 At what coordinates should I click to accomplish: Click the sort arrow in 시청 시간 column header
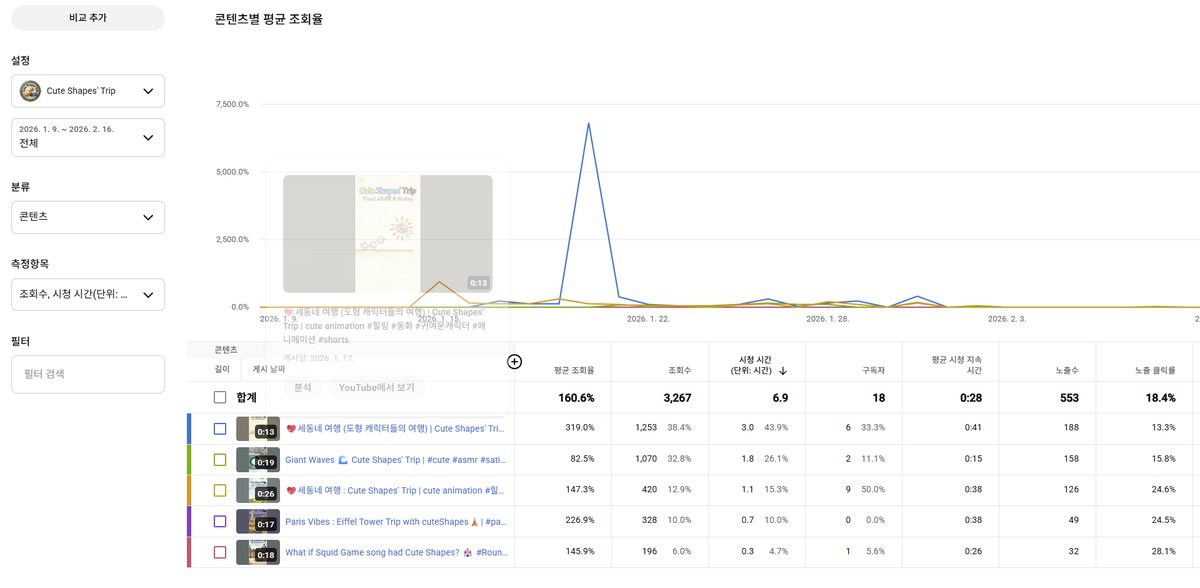tap(783, 371)
